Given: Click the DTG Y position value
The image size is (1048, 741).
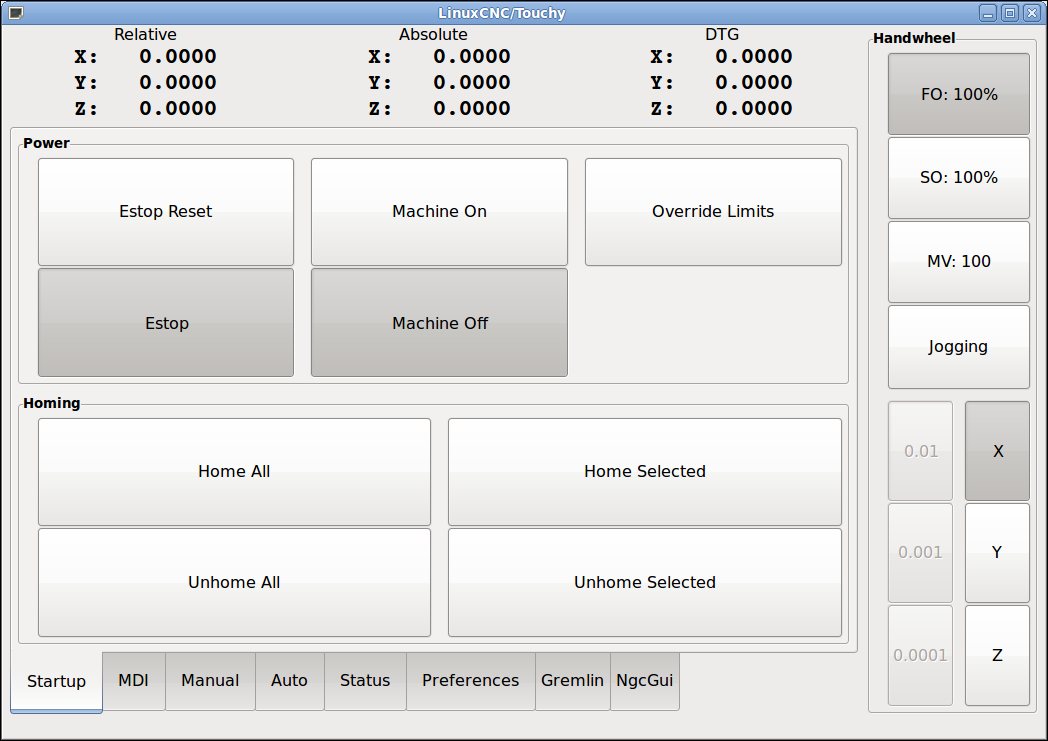Looking at the screenshot, I should tap(754, 83).
